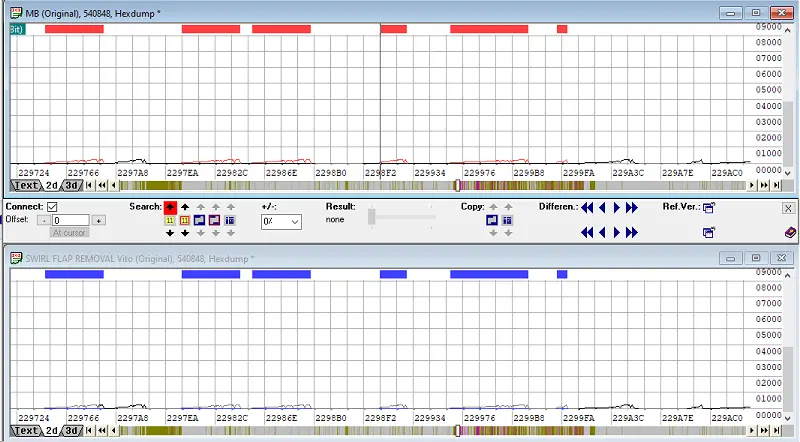Click fast-forward in MB window navigation
This screenshot has width=800, height=442.
764,185
